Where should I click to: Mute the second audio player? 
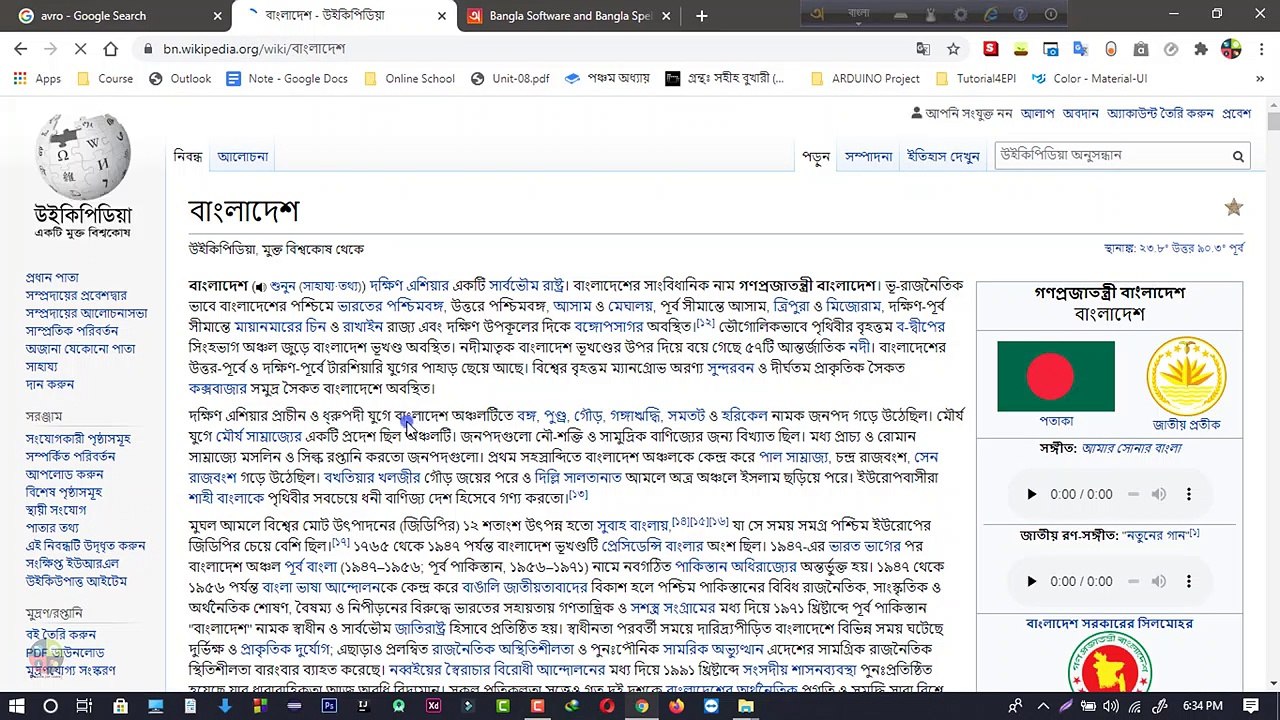pos(1158,581)
